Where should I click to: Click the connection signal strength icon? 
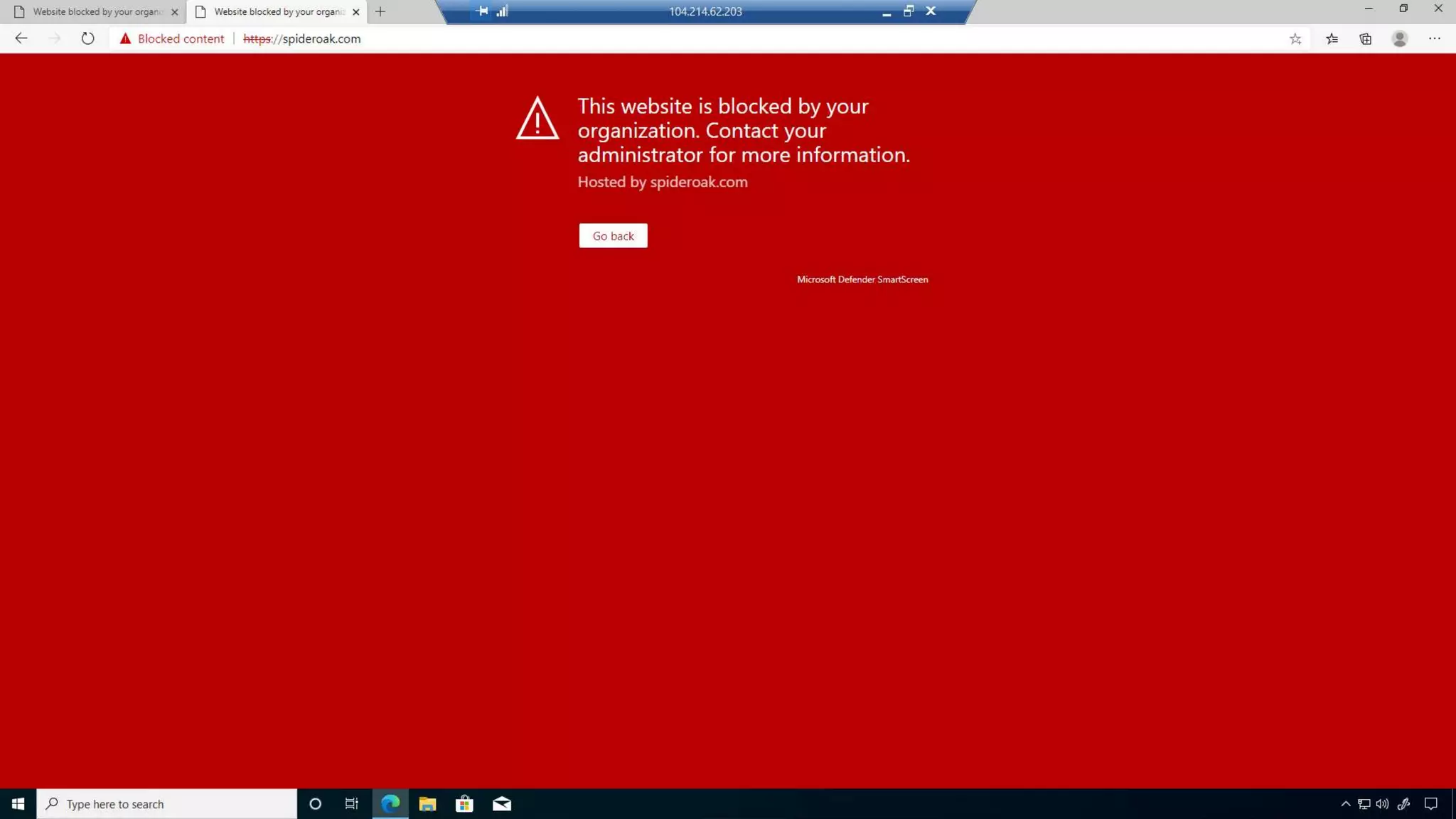[x=502, y=11]
